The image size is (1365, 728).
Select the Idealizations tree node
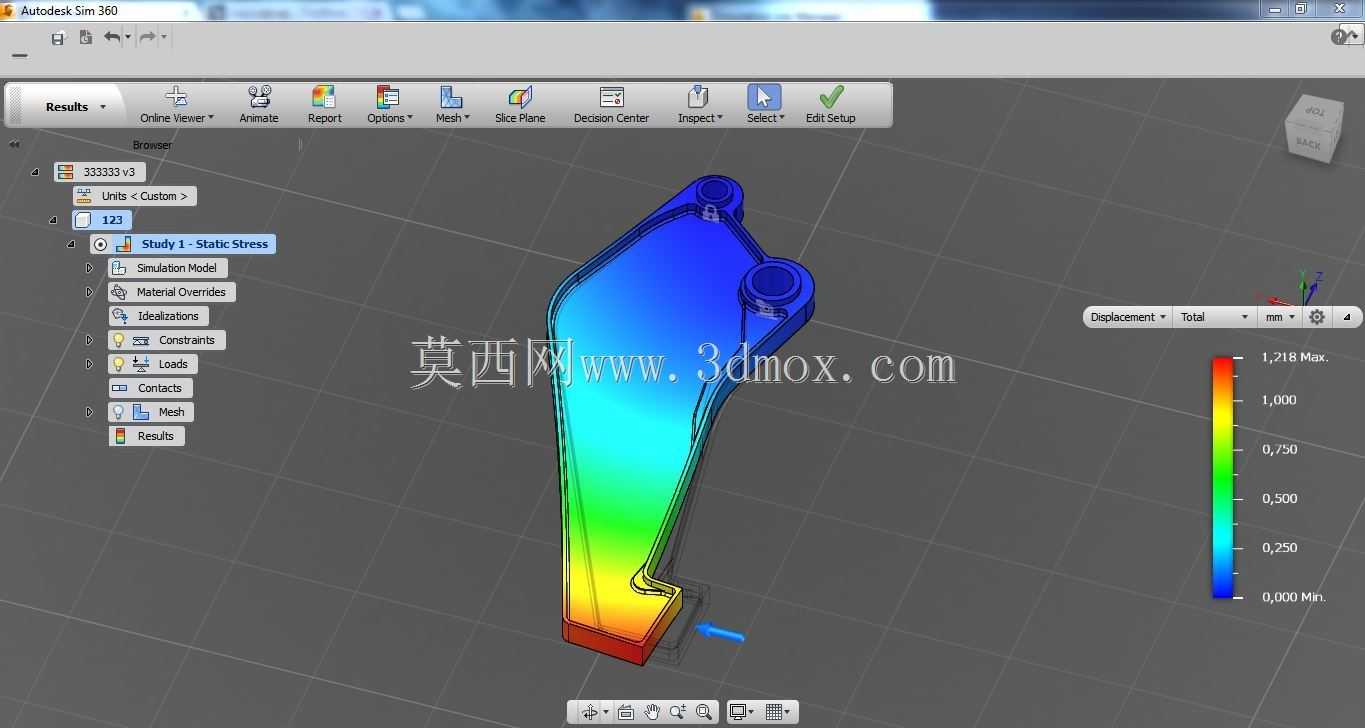click(159, 316)
